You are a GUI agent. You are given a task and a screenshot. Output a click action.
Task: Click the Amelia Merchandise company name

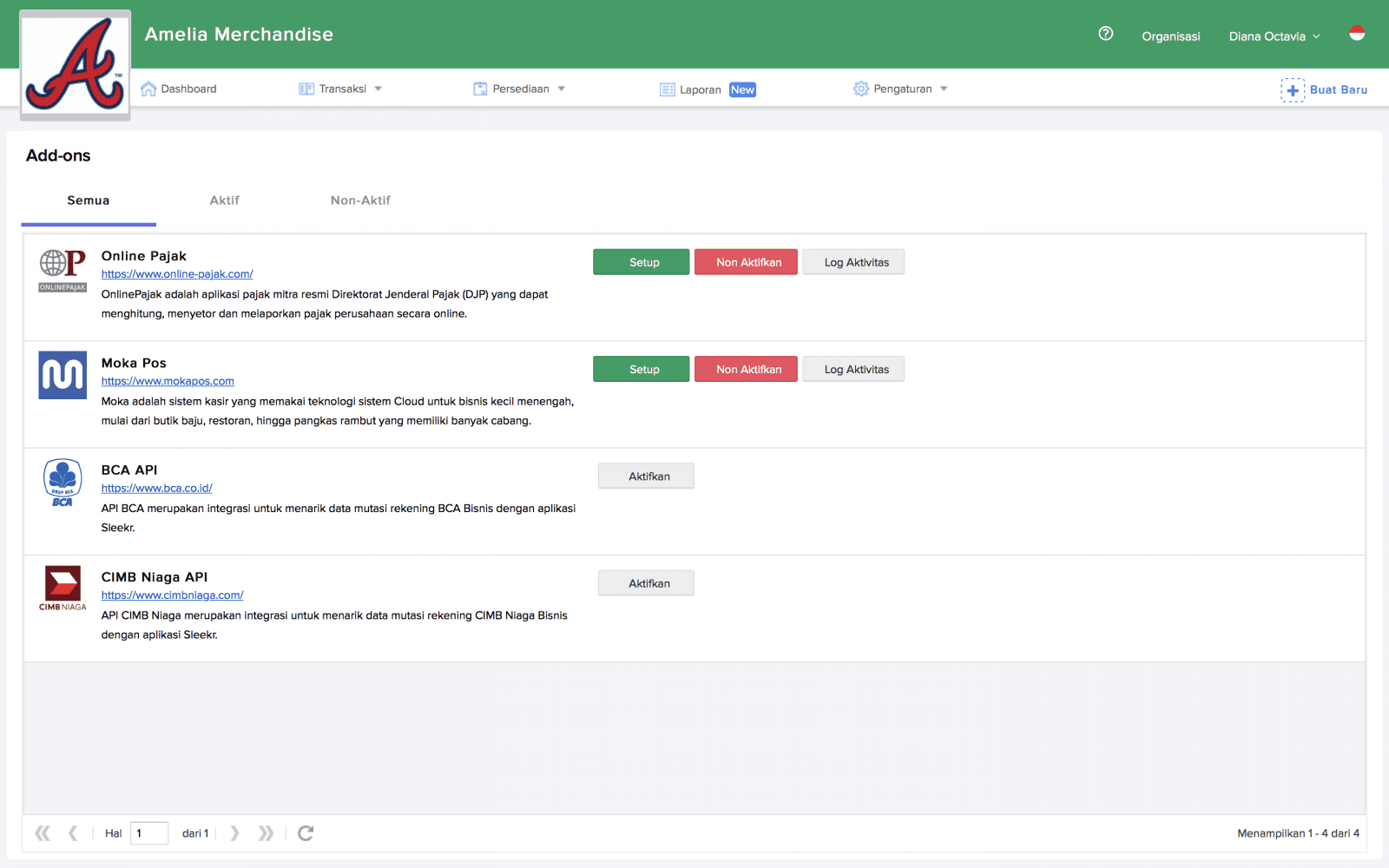239,34
